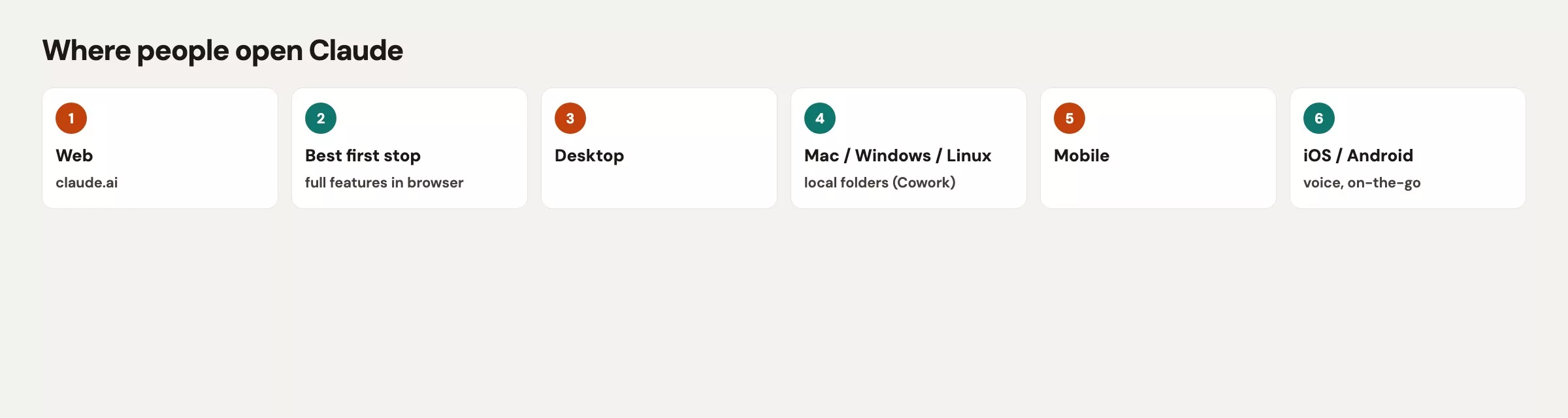
Task: Select the Mobile card title
Action: pos(1081,155)
